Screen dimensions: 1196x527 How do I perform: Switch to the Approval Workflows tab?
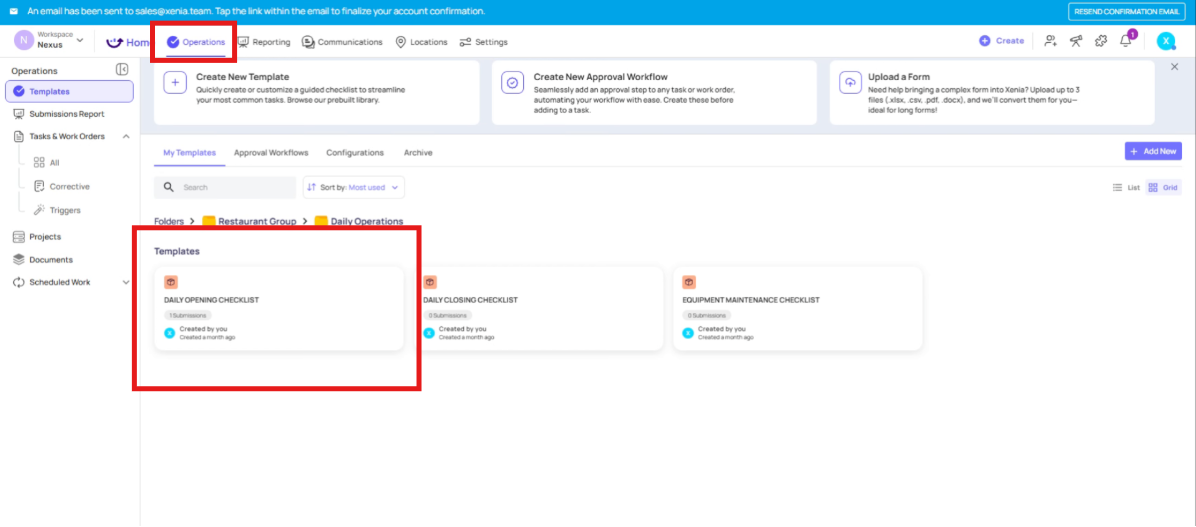(271, 153)
